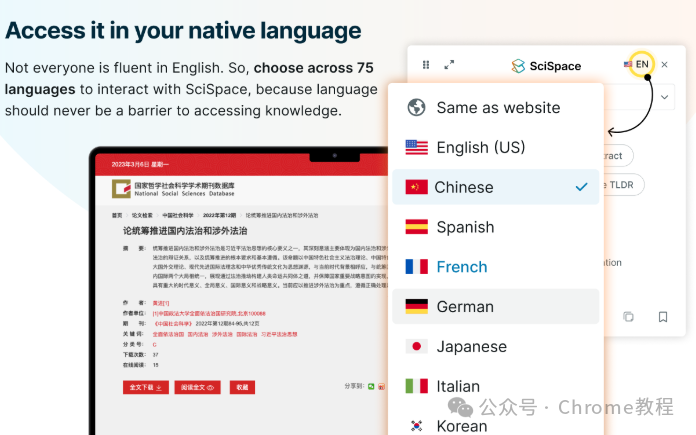
Task: Select Korean language option
Action: click(x=496, y=426)
